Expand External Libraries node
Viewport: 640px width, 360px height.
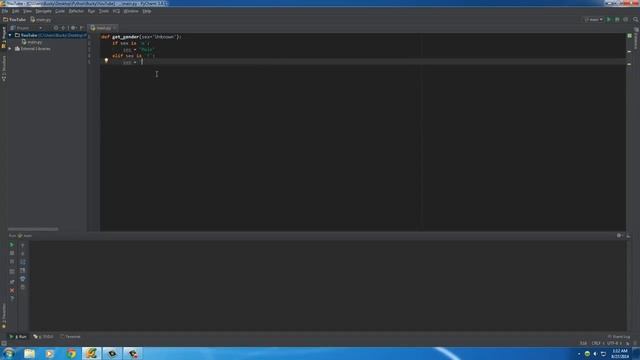(x=10, y=49)
